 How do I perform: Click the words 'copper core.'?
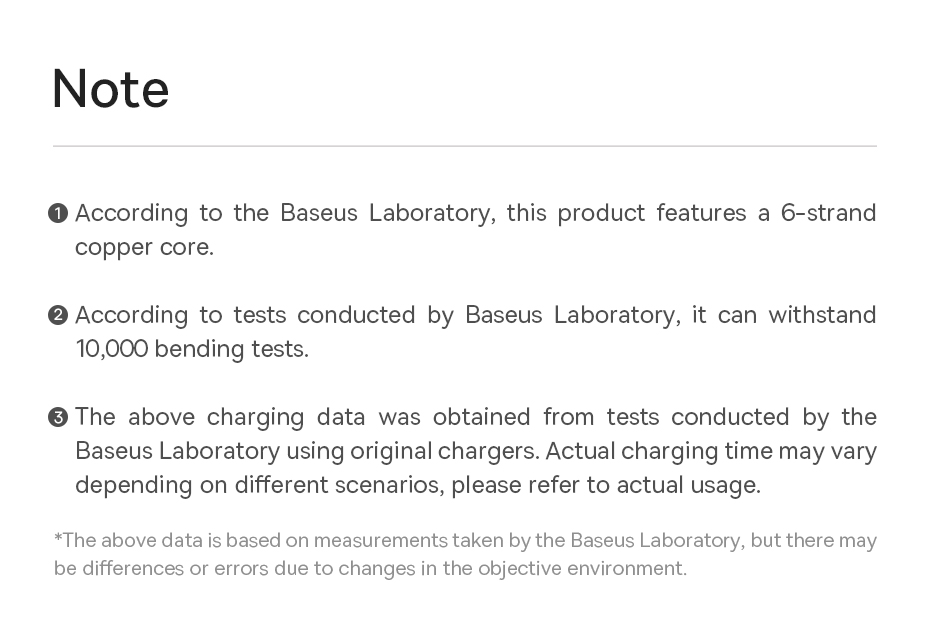144,247
